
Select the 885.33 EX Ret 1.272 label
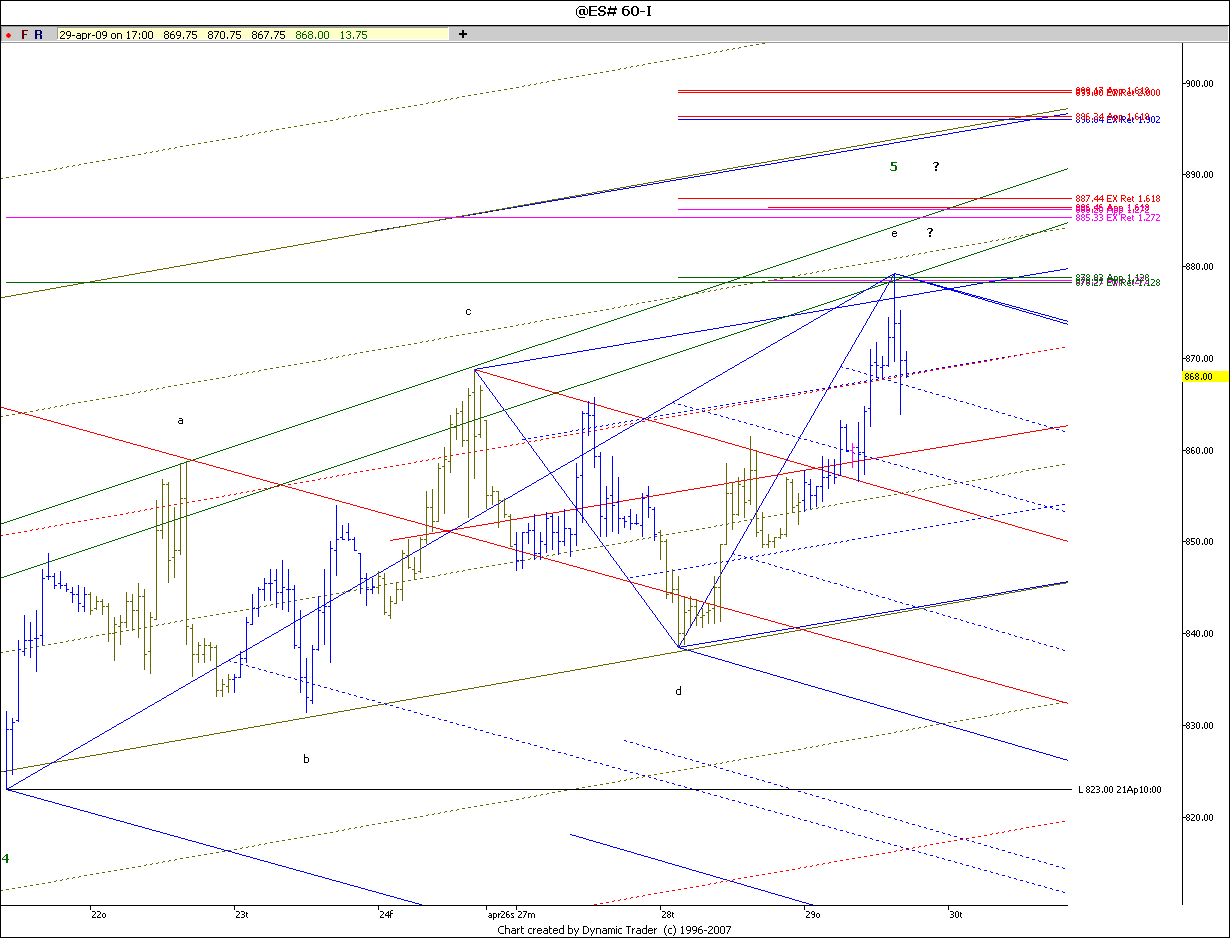click(1117, 217)
